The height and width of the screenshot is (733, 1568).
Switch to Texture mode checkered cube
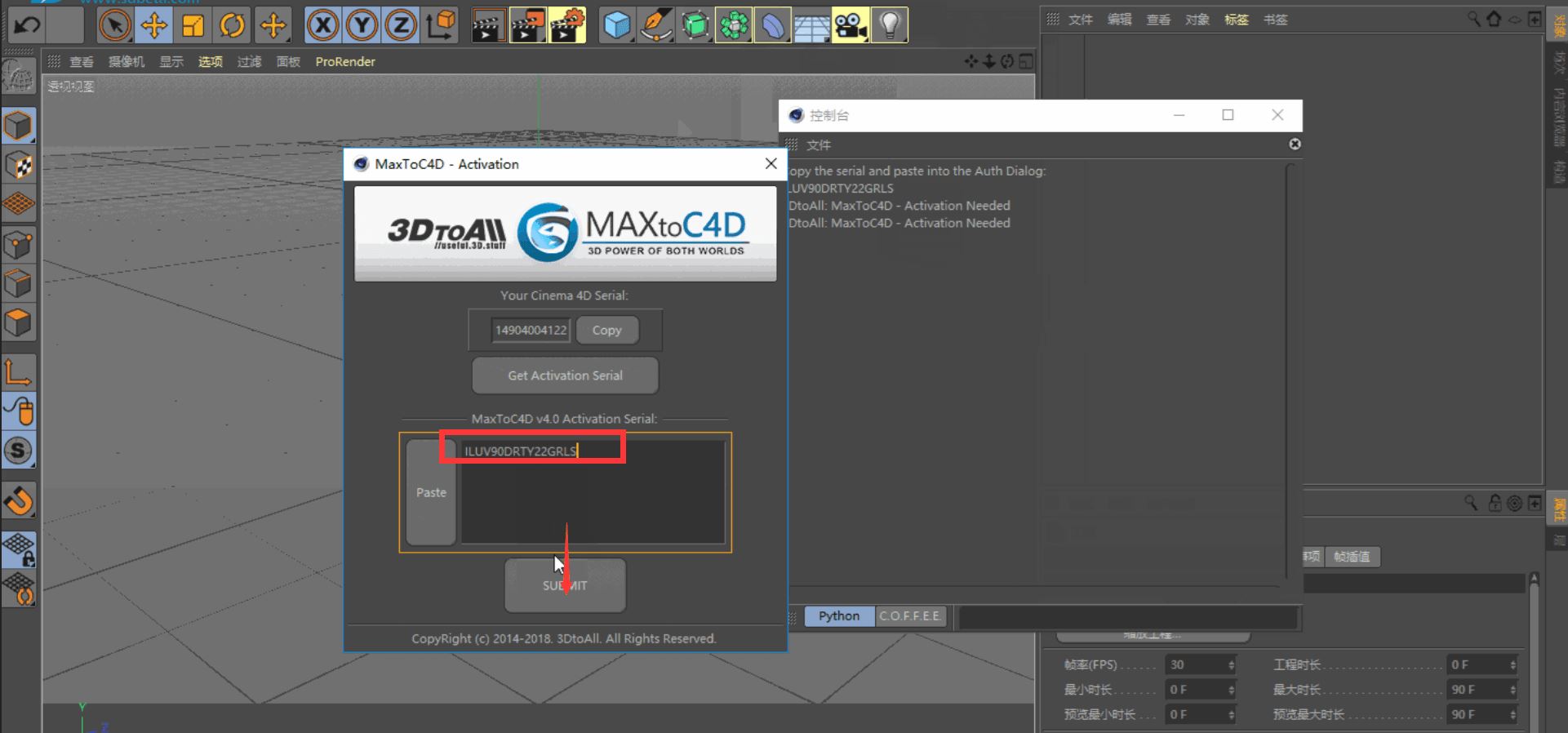[x=19, y=166]
